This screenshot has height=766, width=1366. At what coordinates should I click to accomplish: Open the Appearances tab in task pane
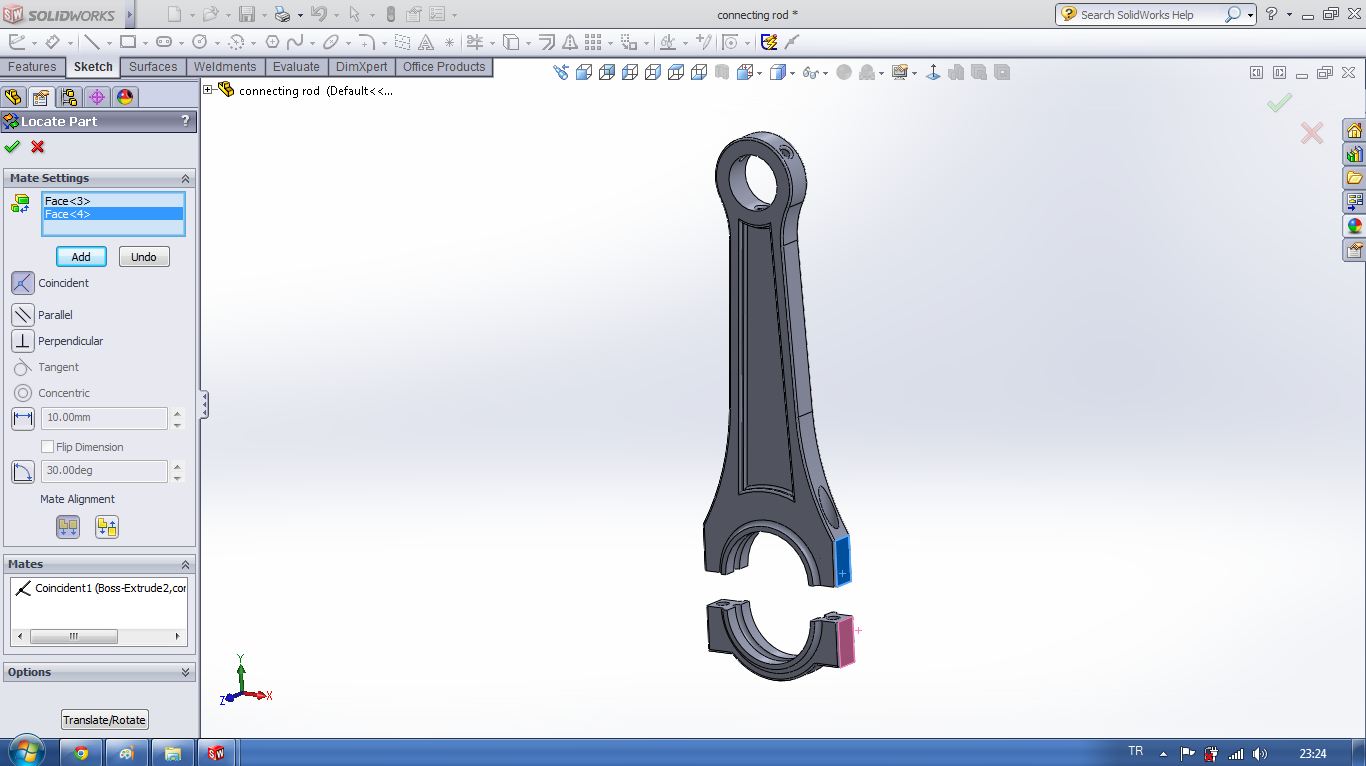(1354, 226)
